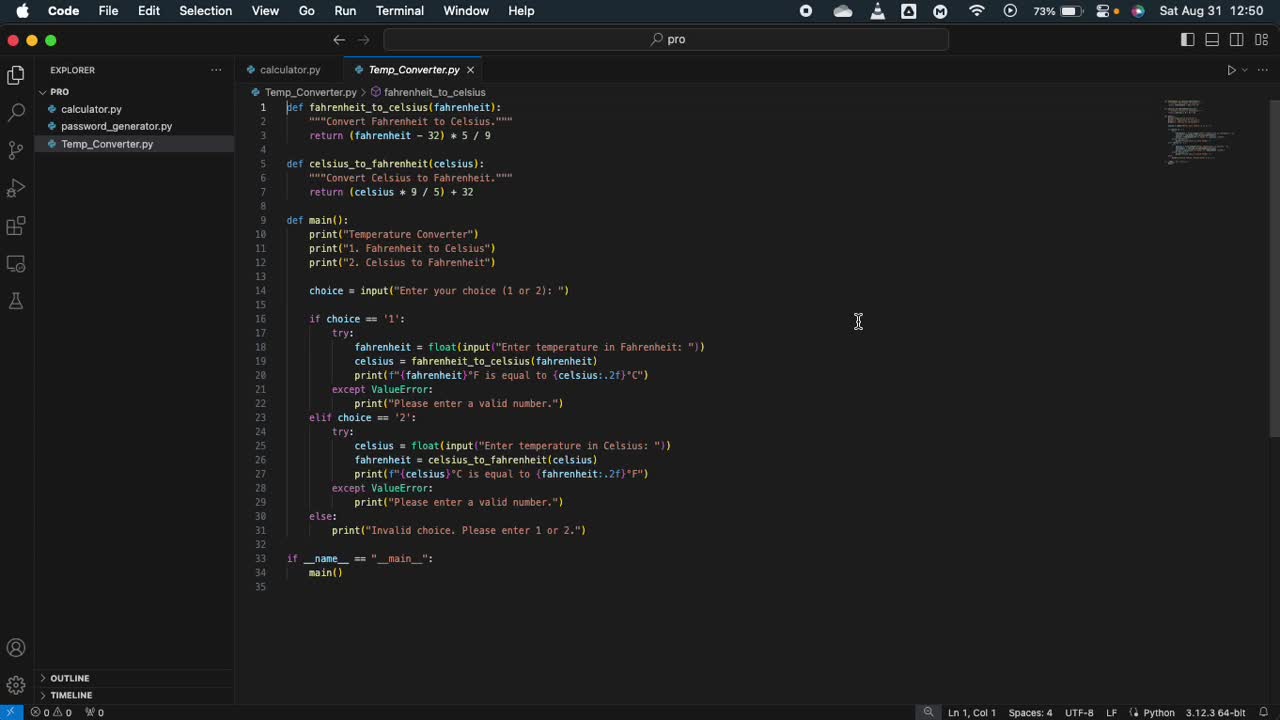Expand the OUTLINE section
The height and width of the screenshot is (720, 1280).
(x=69, y=678)
